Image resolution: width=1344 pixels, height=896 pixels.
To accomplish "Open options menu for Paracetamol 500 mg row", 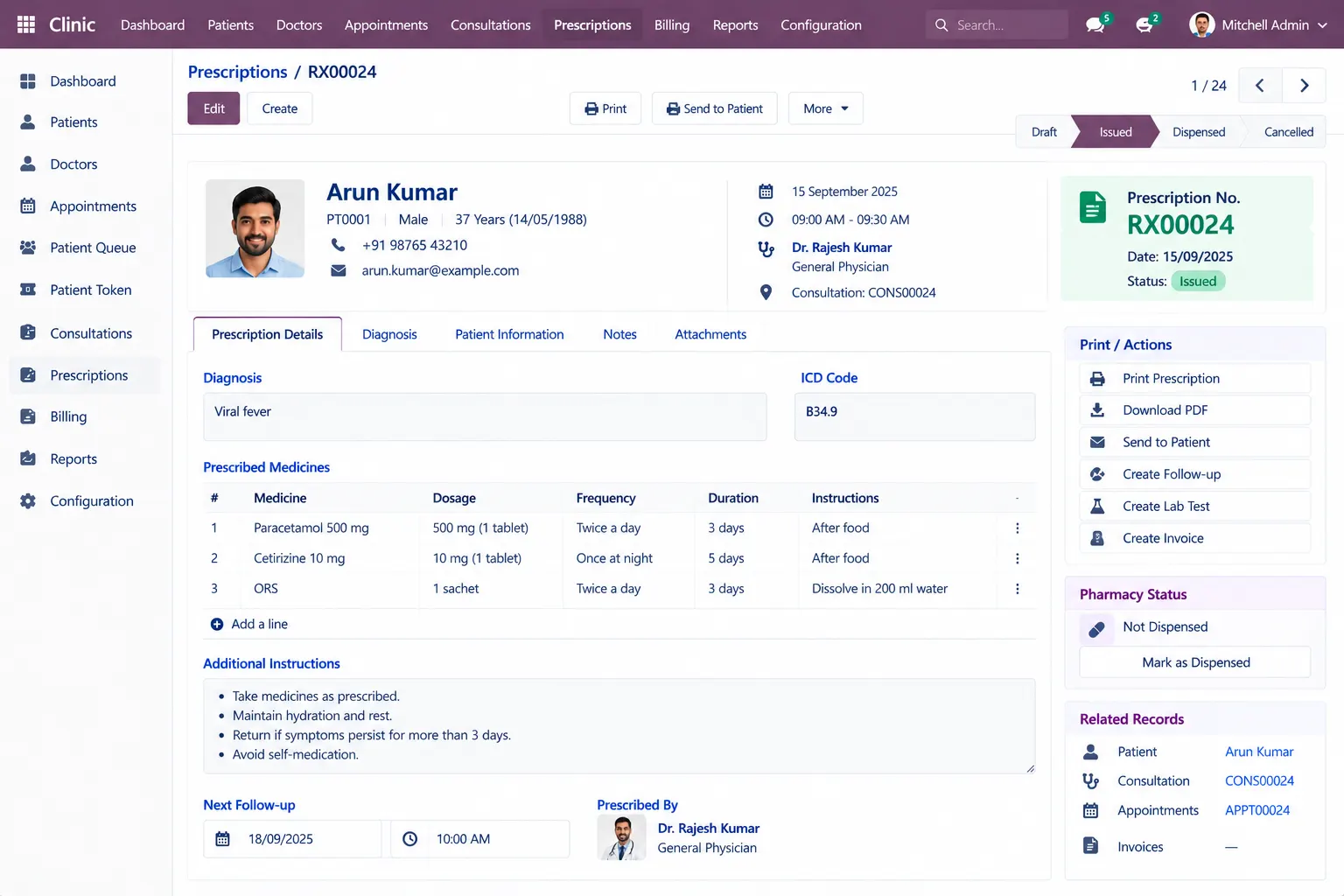I will tap(1017, 528).
